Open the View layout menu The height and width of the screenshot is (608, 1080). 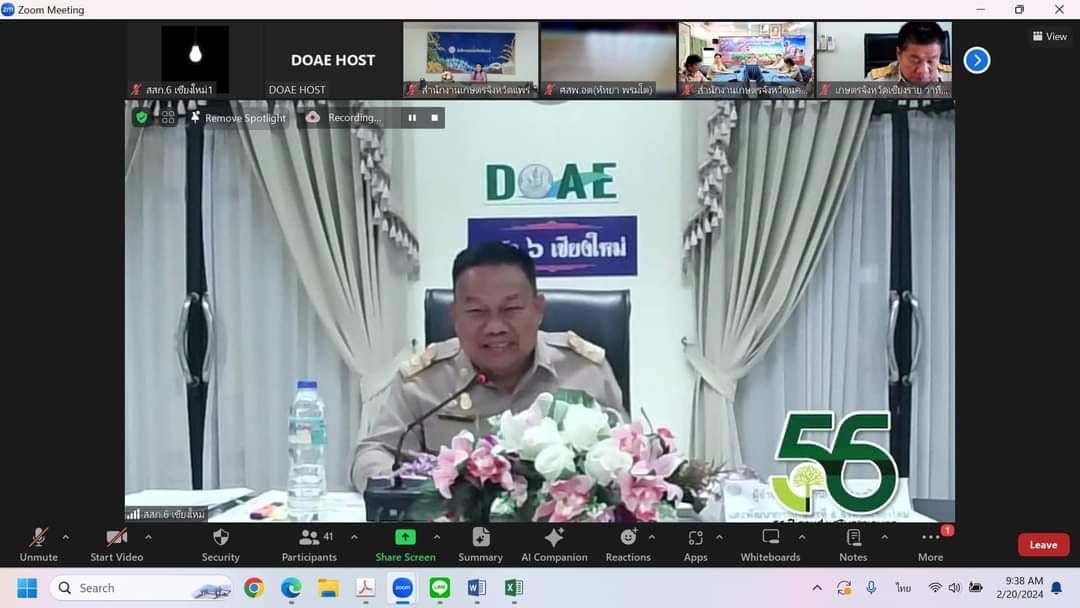coord(1049,37)
